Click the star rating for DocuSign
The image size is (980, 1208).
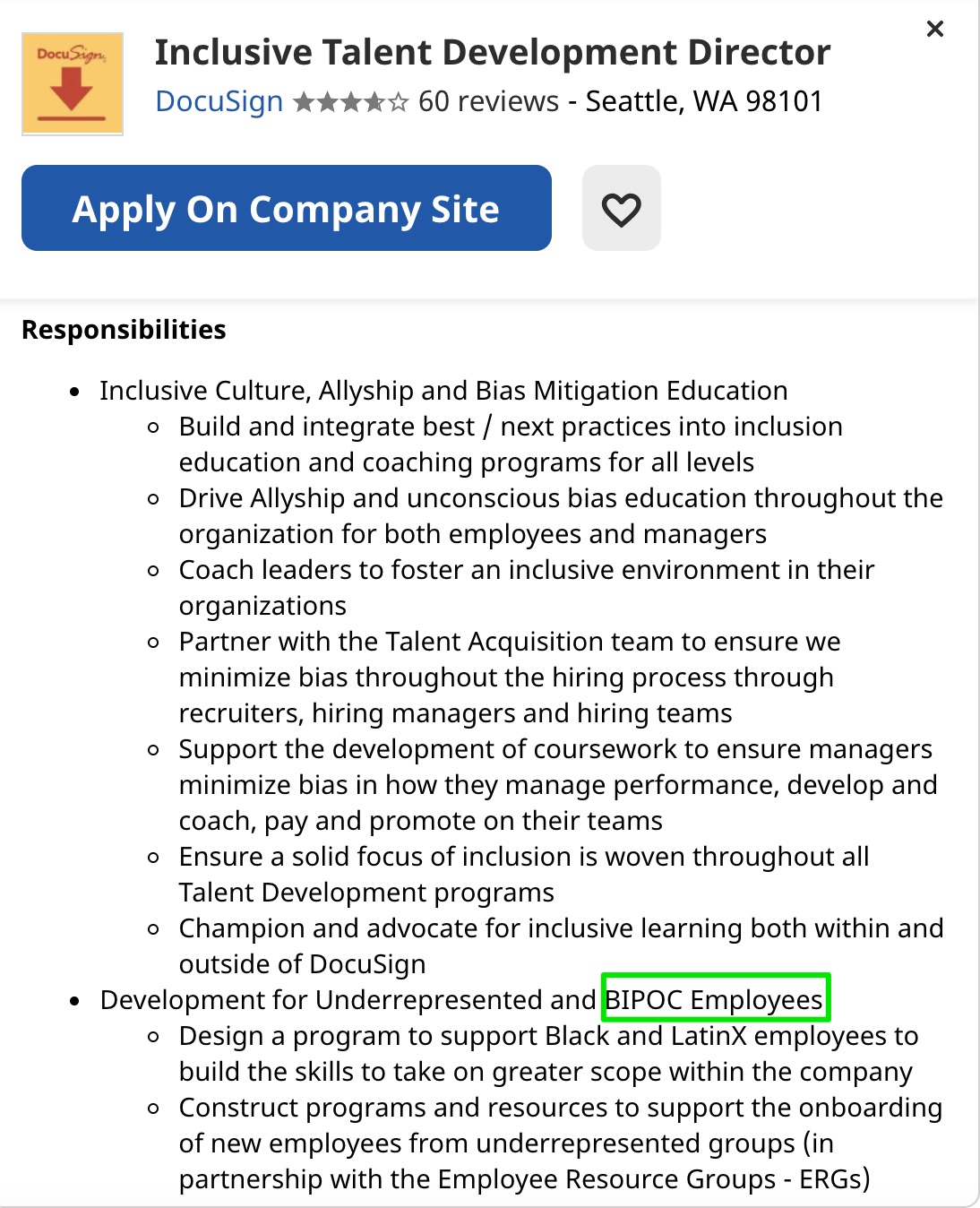[x=350, y=102]
